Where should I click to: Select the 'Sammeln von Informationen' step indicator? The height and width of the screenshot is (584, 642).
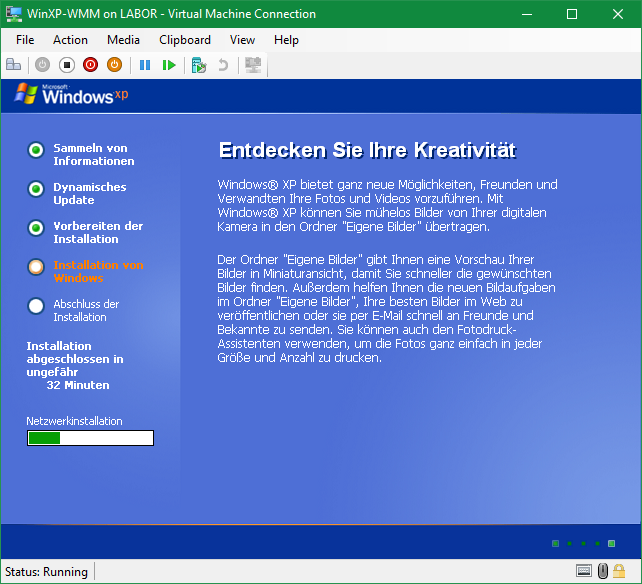pyautogui.click(x=36, y=151)
